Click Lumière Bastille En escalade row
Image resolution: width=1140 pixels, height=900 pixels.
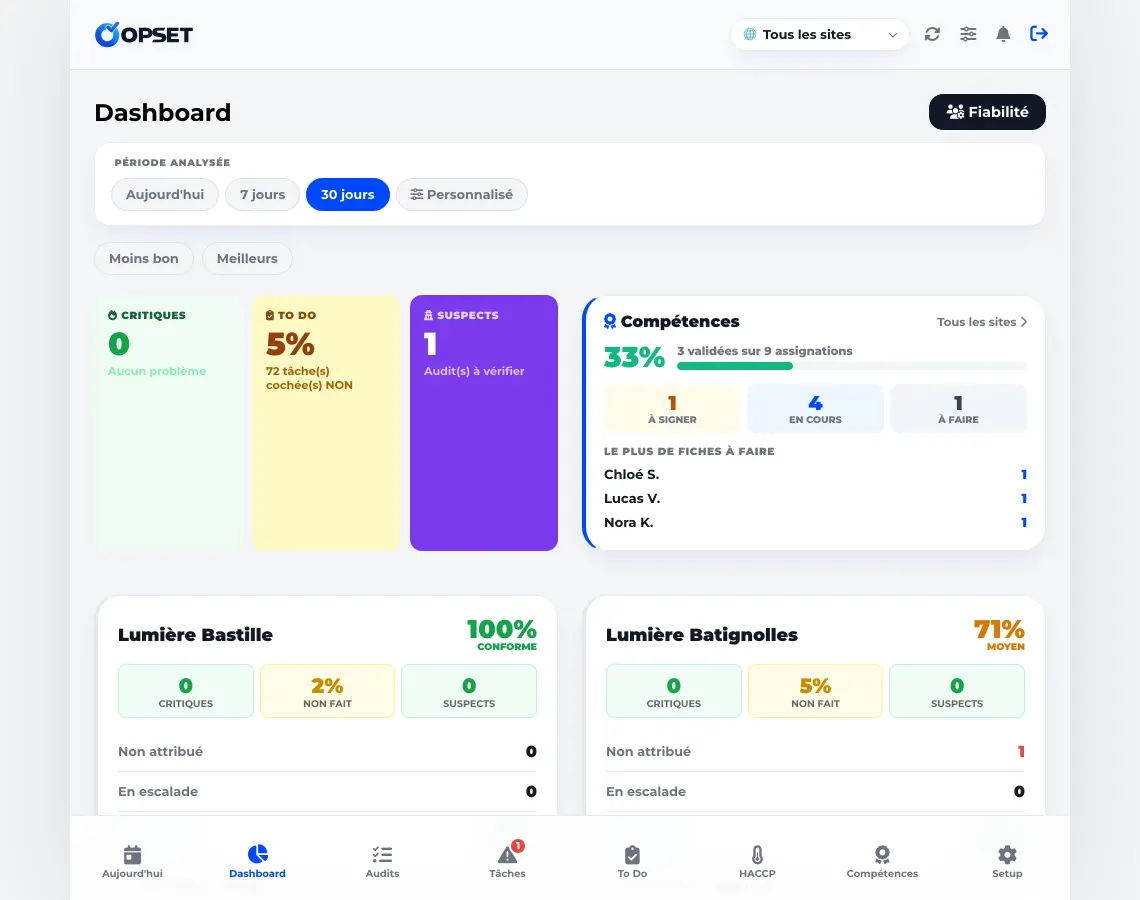coord(327,792)
